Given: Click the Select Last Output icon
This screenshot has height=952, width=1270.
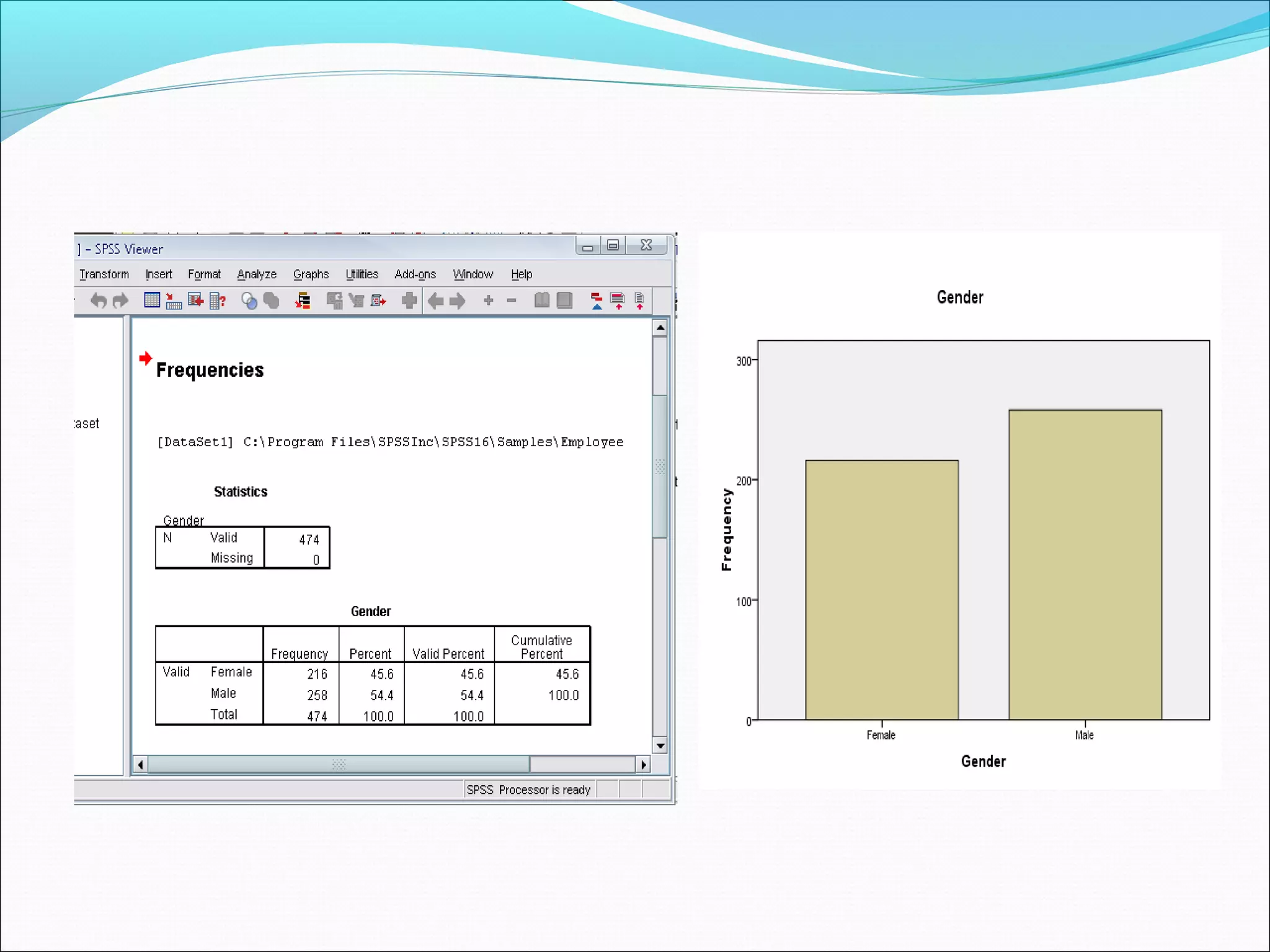Looking at the screenshot, I should click(303, 301).
